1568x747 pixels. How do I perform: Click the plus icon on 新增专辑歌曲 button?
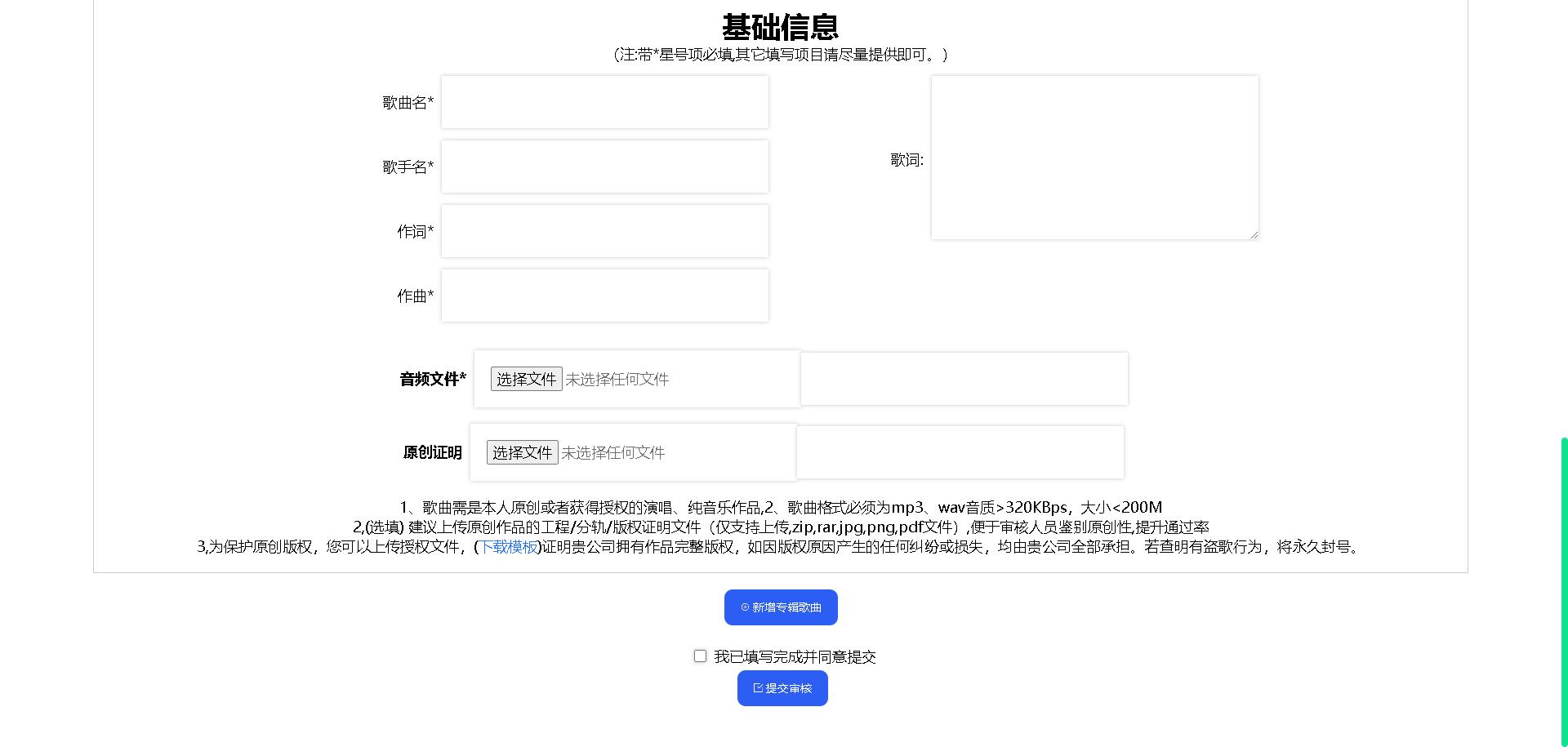tap(745, 607)
